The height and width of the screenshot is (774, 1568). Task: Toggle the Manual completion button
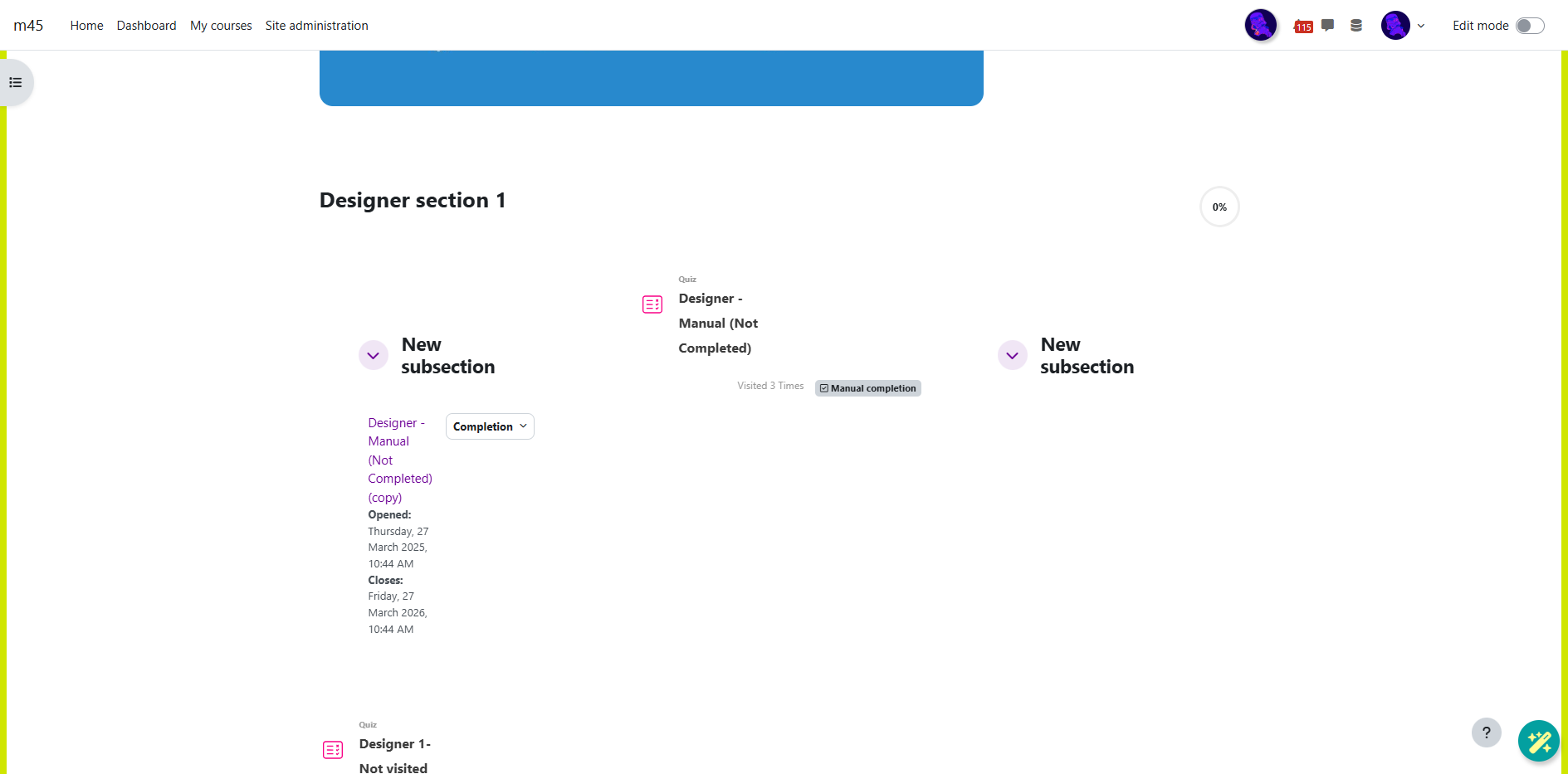867,388
